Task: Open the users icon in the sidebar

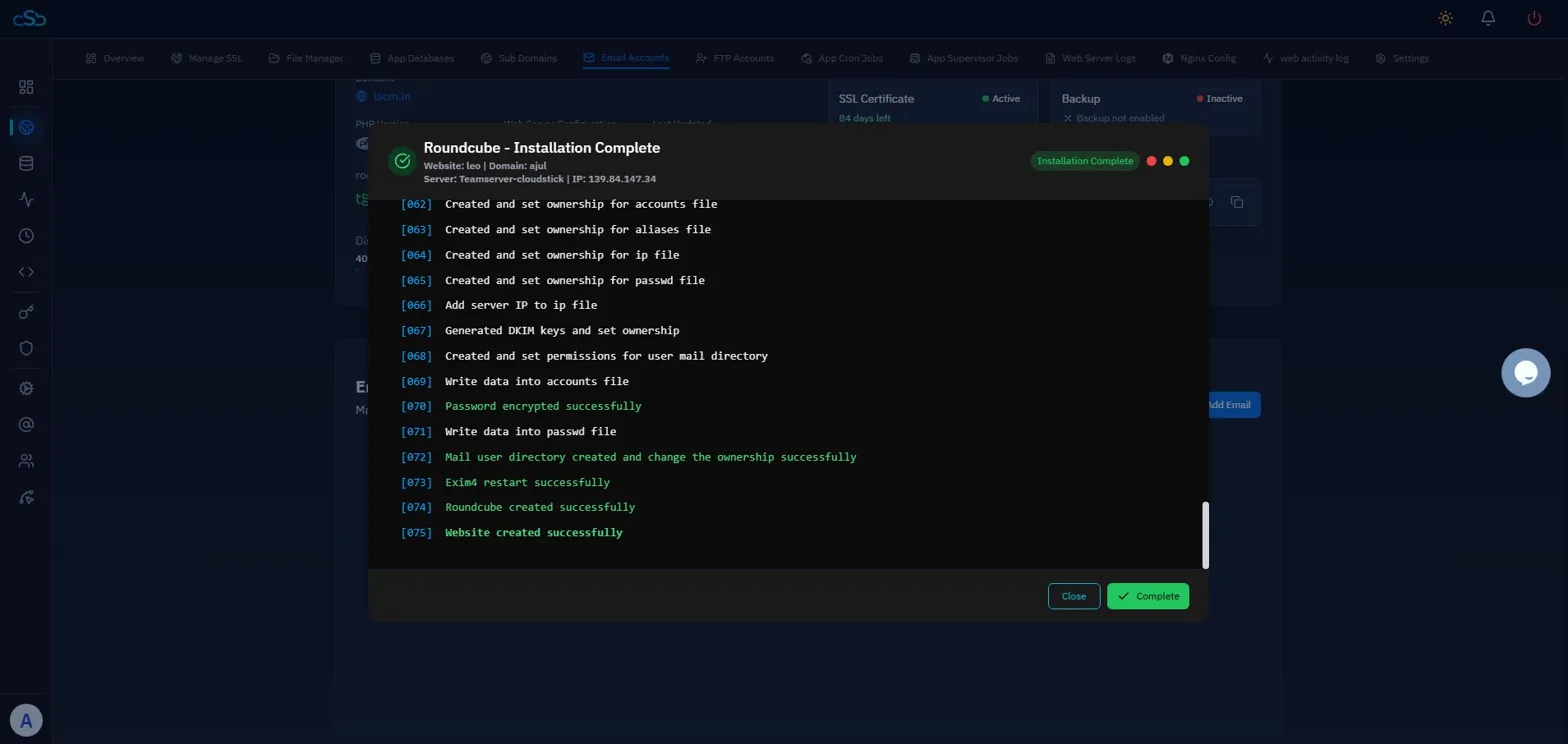Action: (26, 461)
